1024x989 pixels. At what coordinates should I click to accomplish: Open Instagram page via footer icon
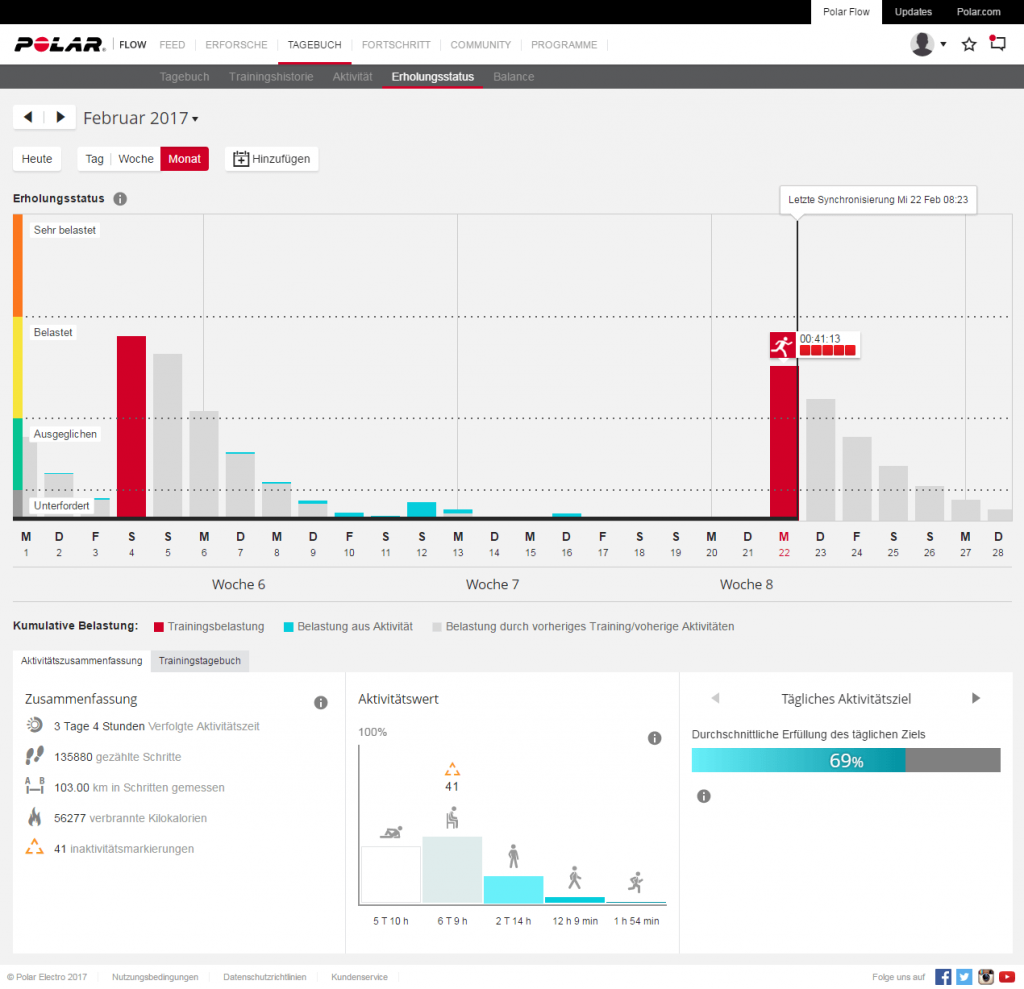pos(986,977)
